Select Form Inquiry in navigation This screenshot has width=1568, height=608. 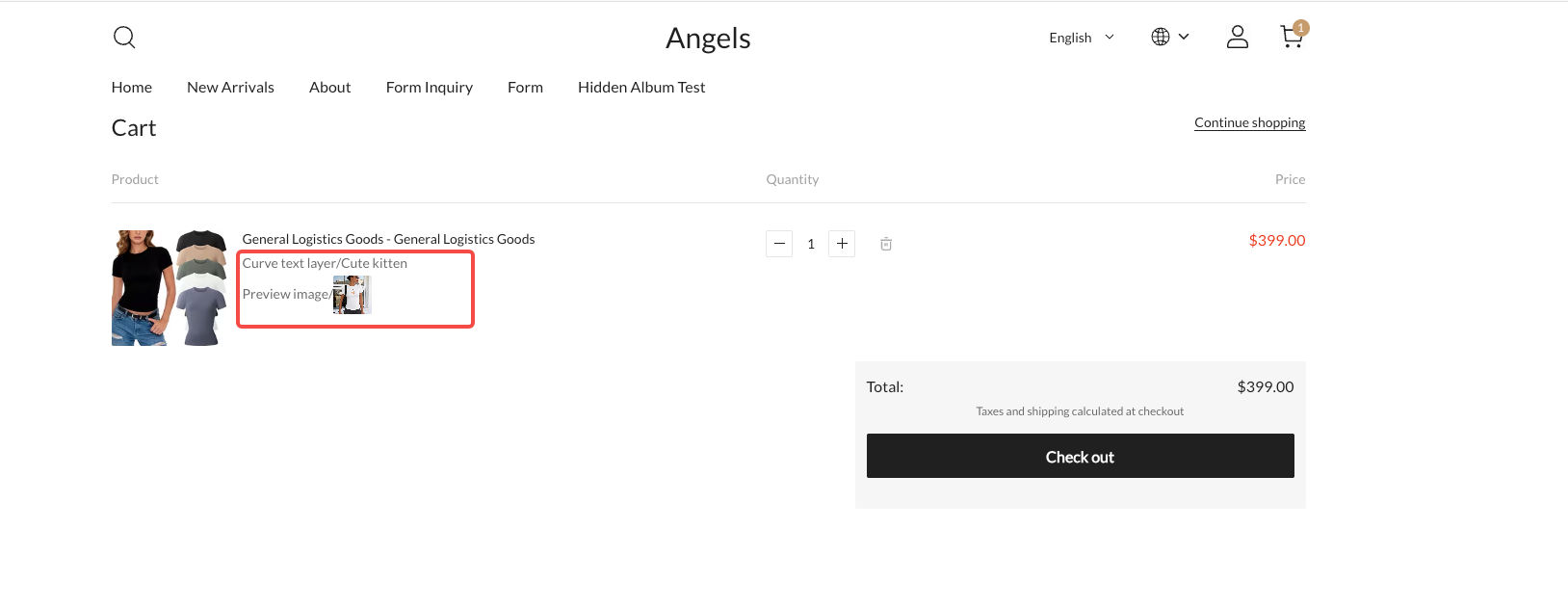point(430,87)
